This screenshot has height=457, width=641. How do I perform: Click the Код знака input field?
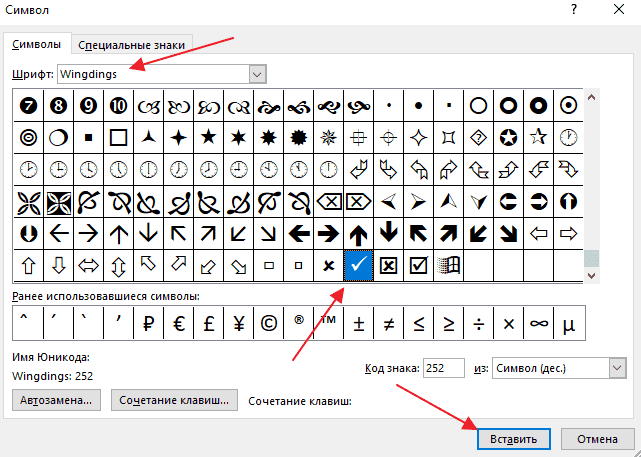click(443, 368)
